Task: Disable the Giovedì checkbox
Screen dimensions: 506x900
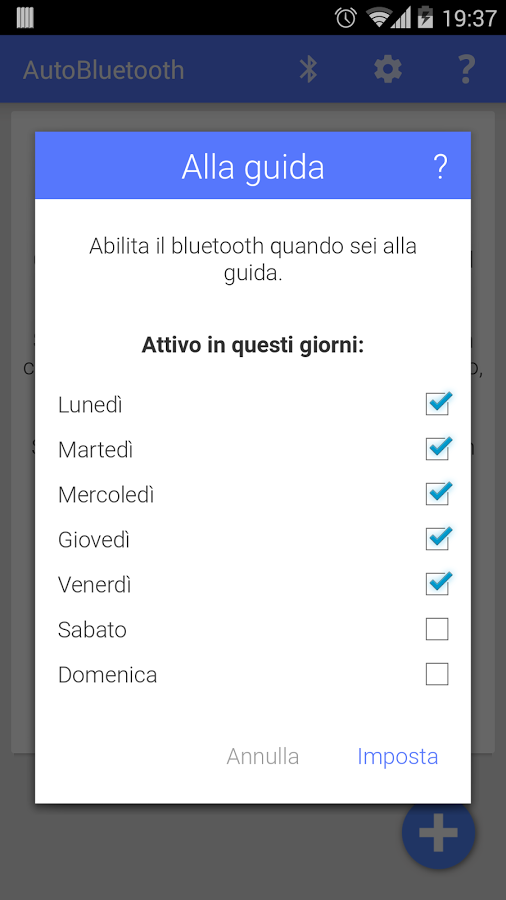Action: point(437,539)
